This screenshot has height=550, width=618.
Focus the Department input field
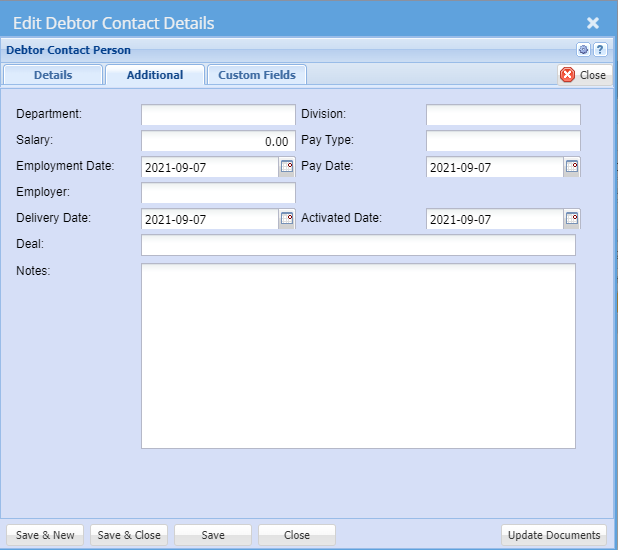[x=218, y=115]
